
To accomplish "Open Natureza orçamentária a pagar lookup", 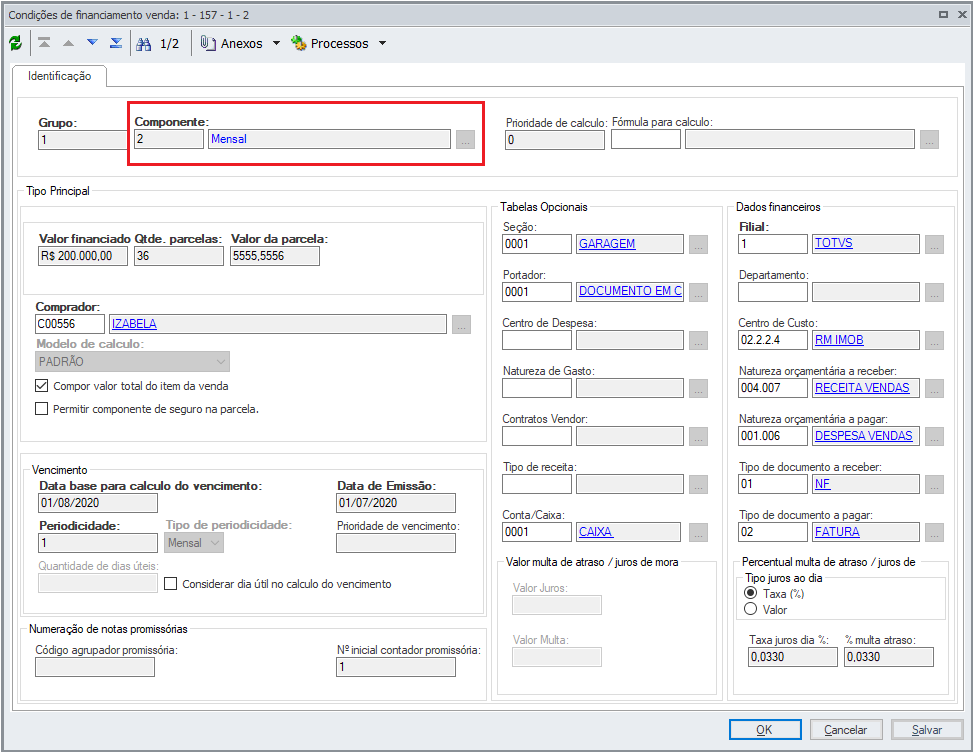I will tap(934, 436).
